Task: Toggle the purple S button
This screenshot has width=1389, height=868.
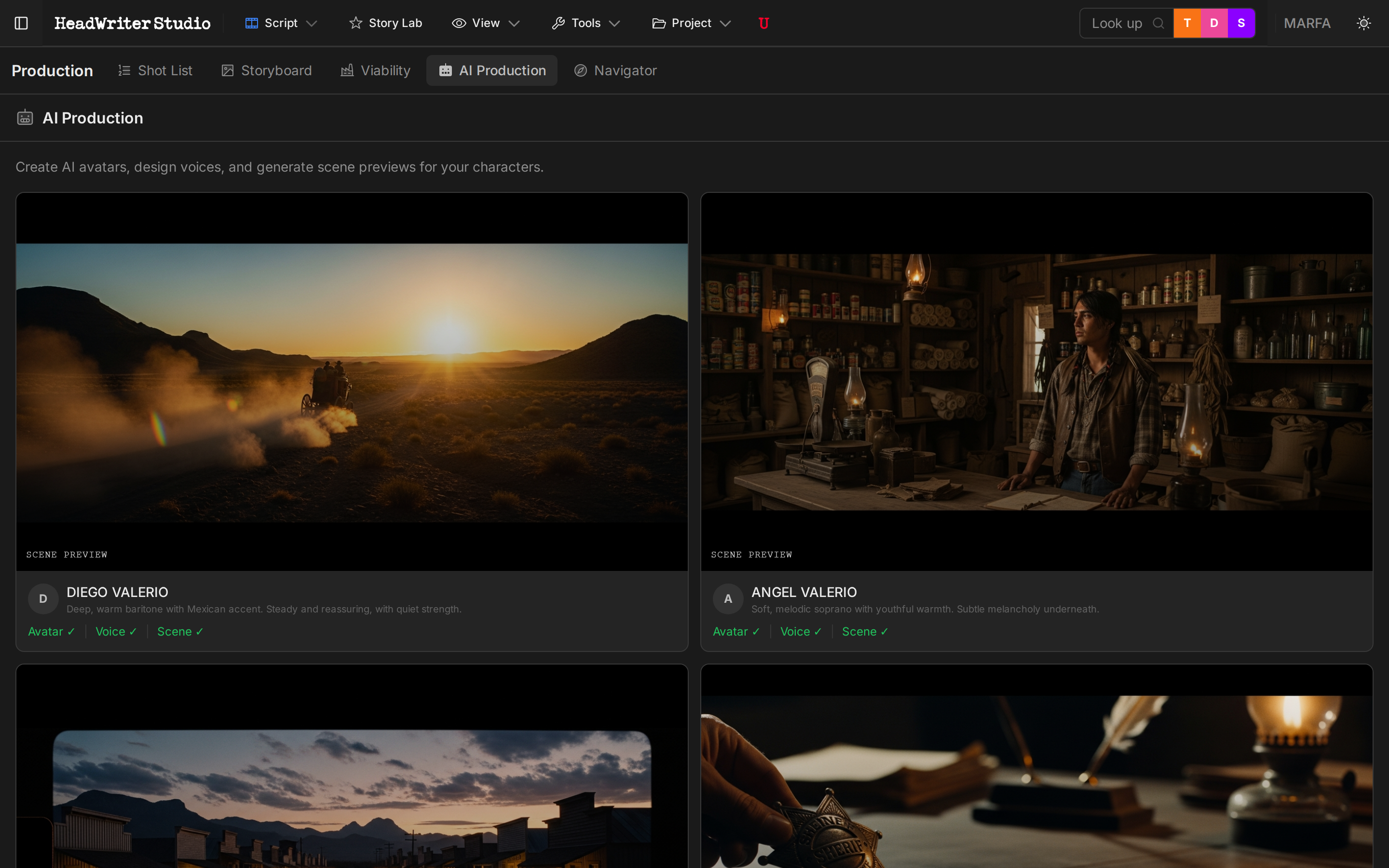Action: 1240,23
